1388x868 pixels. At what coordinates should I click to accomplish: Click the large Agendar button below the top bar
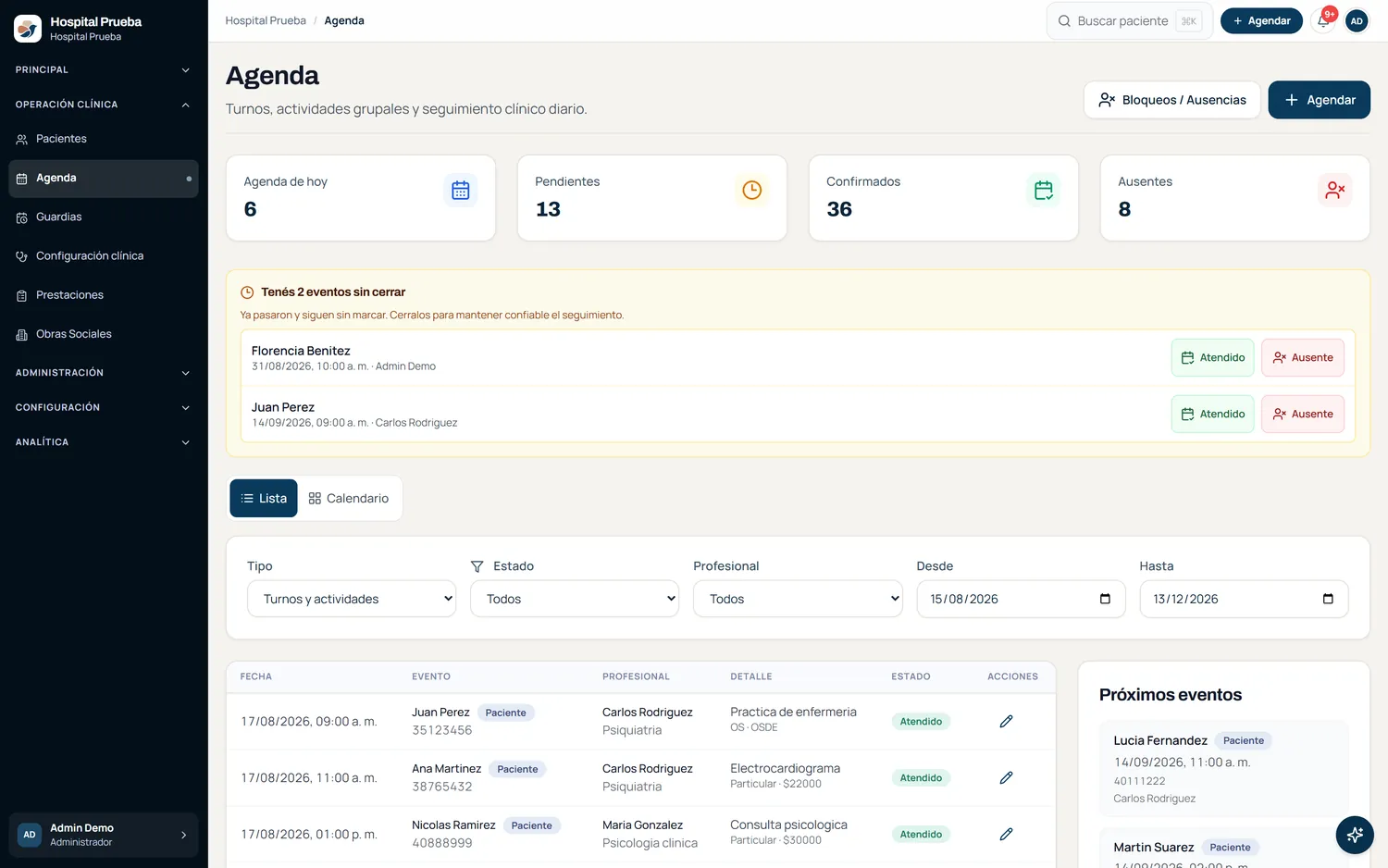click(x=1319, y=100)
